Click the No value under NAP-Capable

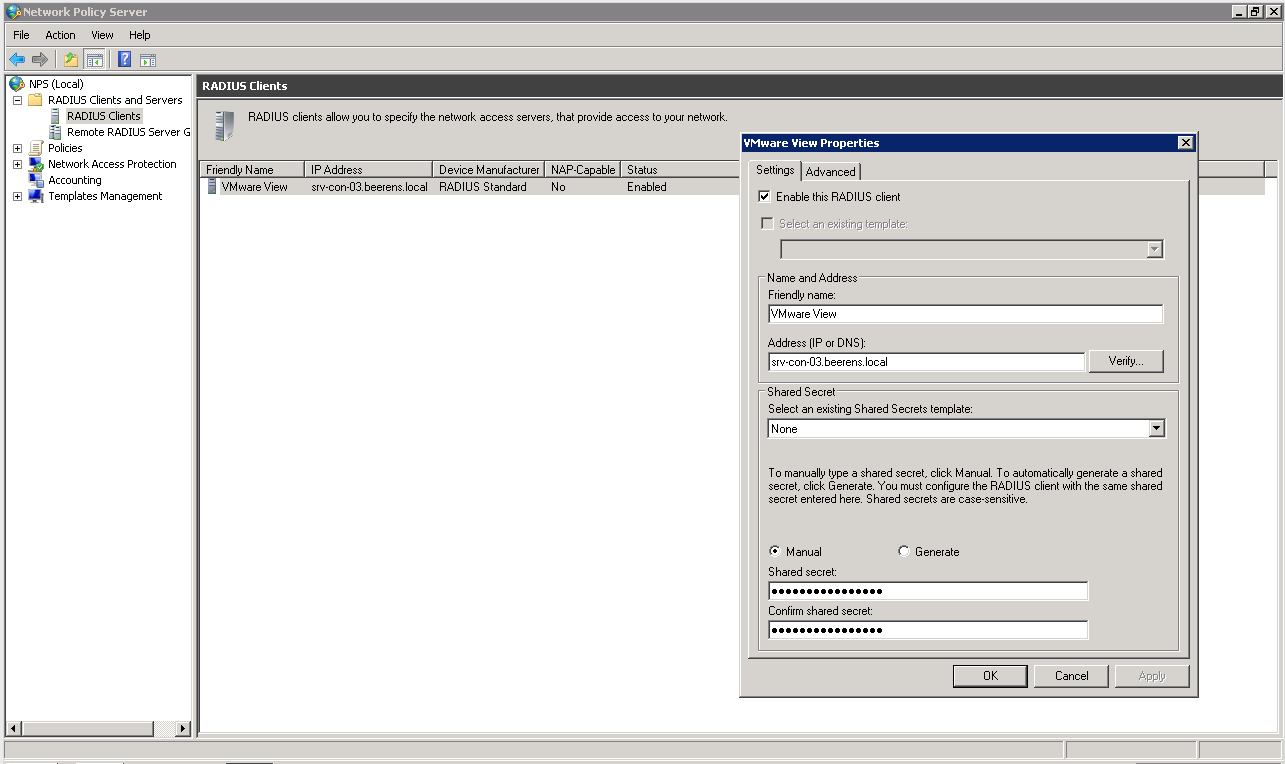[558, 187]
